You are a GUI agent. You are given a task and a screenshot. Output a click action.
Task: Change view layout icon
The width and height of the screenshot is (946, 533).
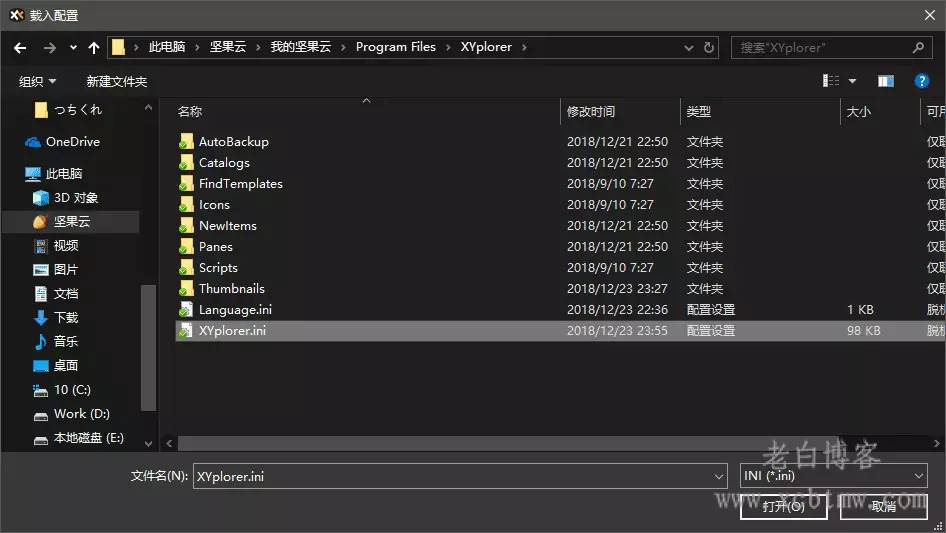pos(831,81)
